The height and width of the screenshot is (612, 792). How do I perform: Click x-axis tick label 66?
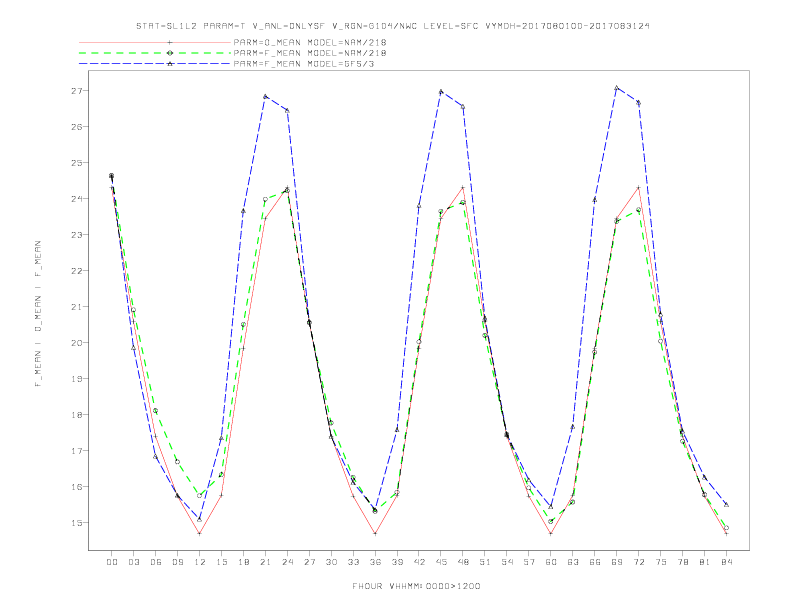coord(595,562)
